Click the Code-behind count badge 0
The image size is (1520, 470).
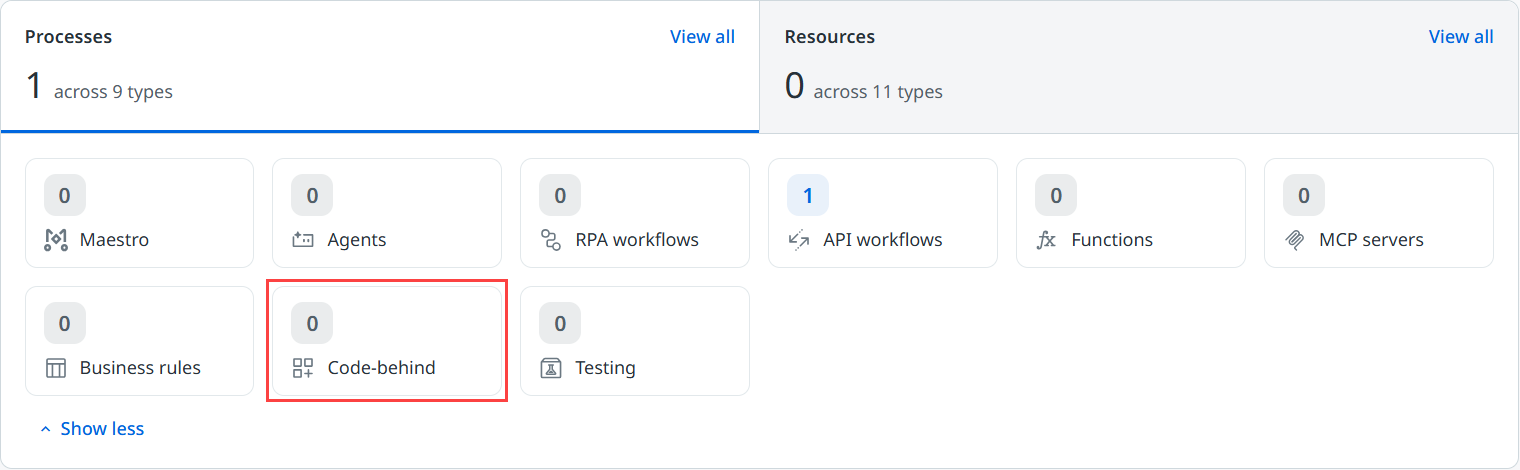click(x=312, y=323)
